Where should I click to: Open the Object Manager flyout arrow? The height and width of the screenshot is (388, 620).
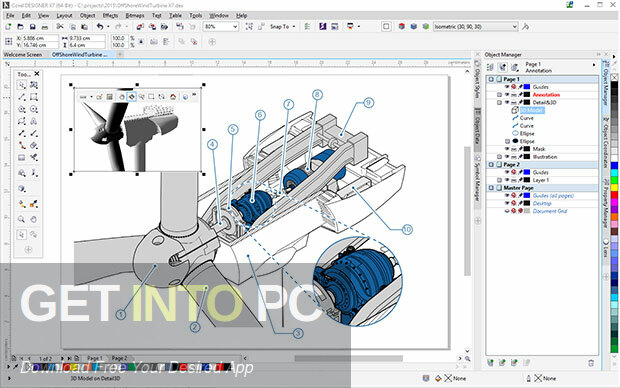(594, 65)
